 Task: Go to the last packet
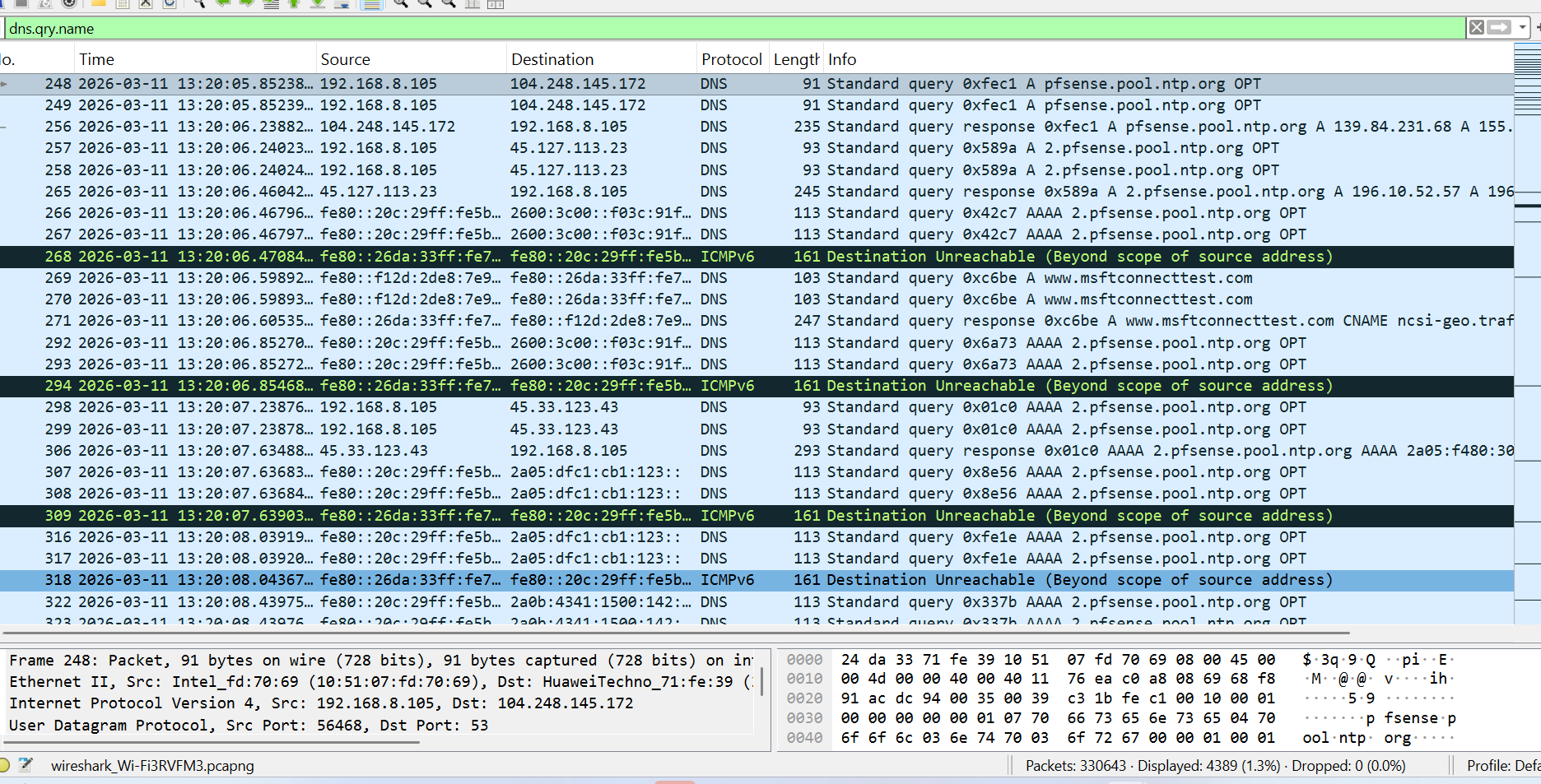tap(316, 5)
